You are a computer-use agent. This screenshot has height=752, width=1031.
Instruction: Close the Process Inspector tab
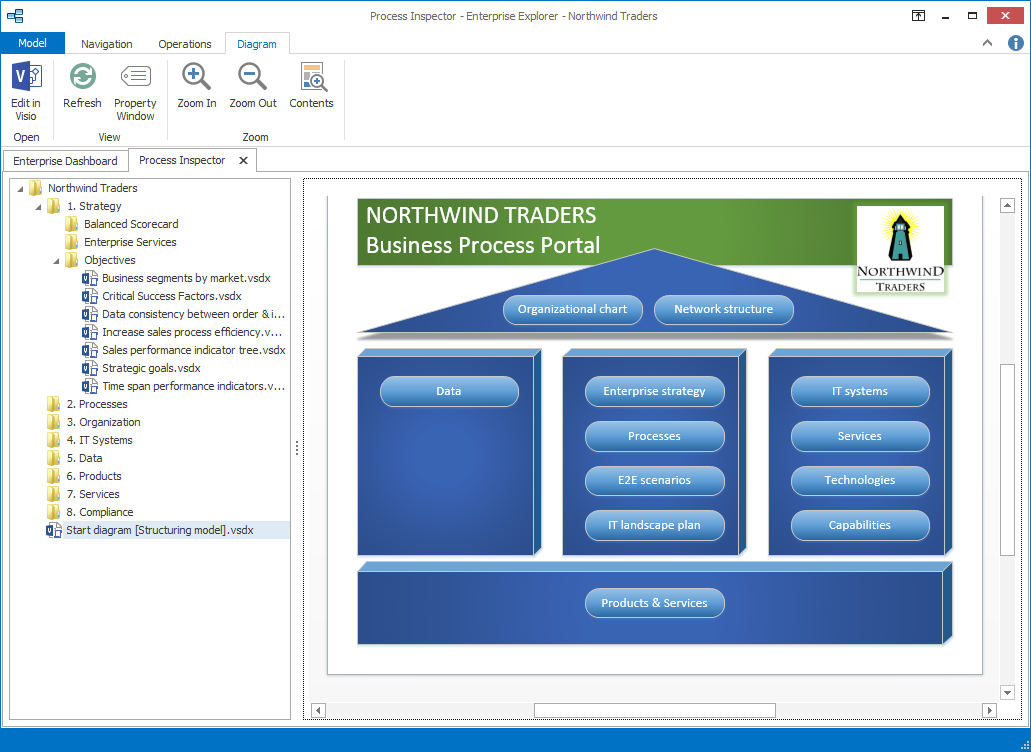click(x=241, y=160)
